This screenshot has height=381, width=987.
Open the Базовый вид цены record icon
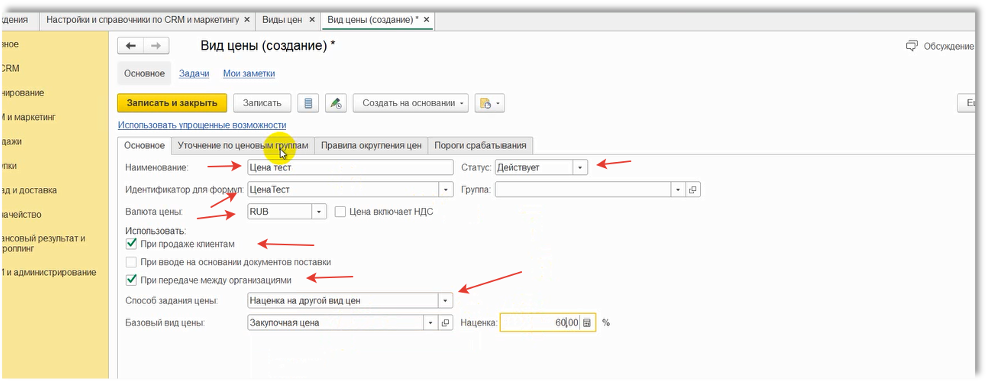point(446,322)
